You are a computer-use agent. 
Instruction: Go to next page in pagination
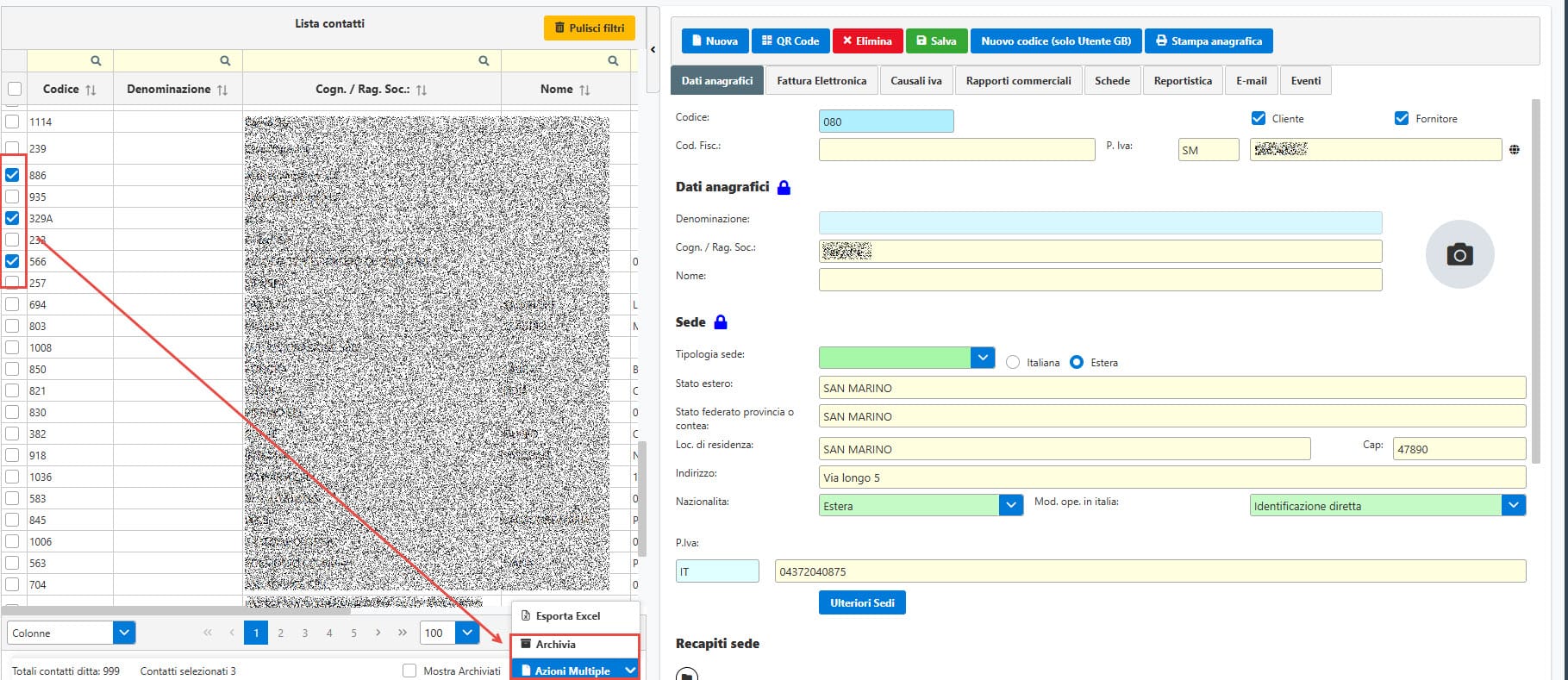pos(378,633)
